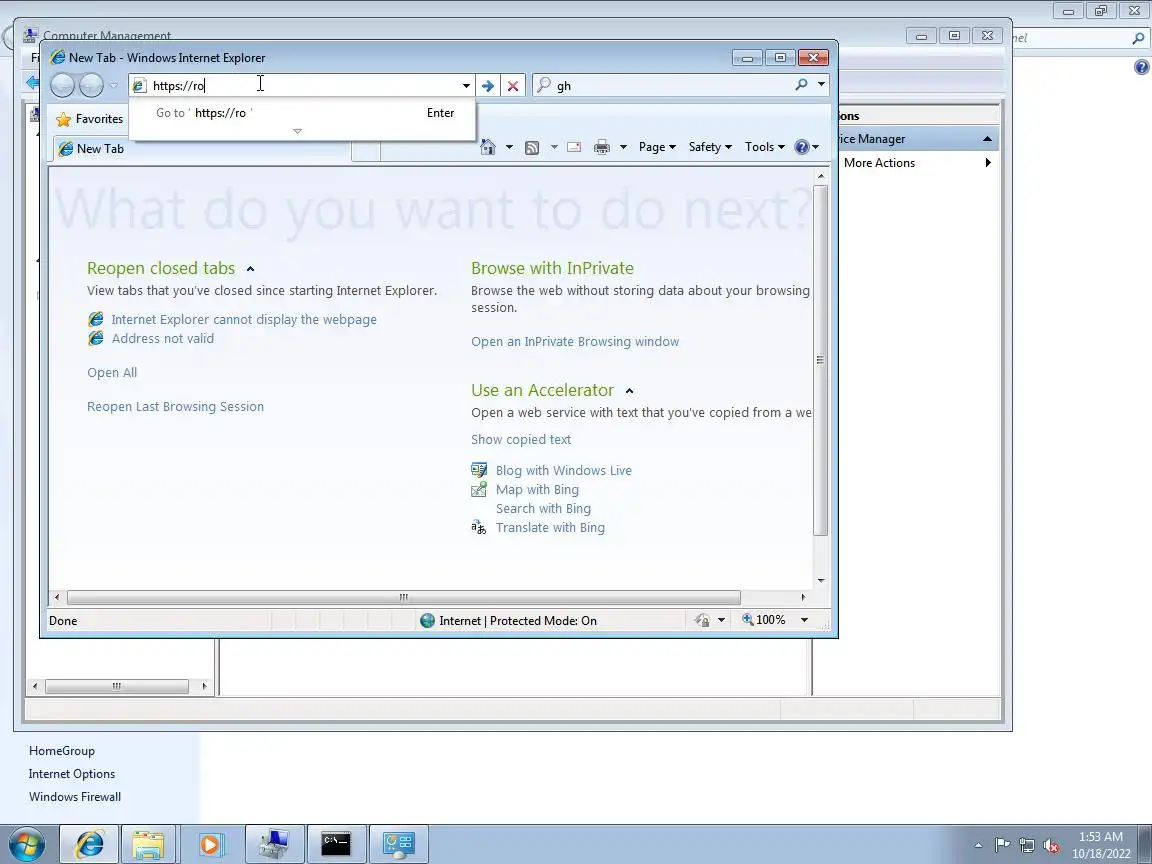Viewport: 1152px width, 864px height.
Task: Open the Home button dropdown arrow
Action: tap(509, 147)
